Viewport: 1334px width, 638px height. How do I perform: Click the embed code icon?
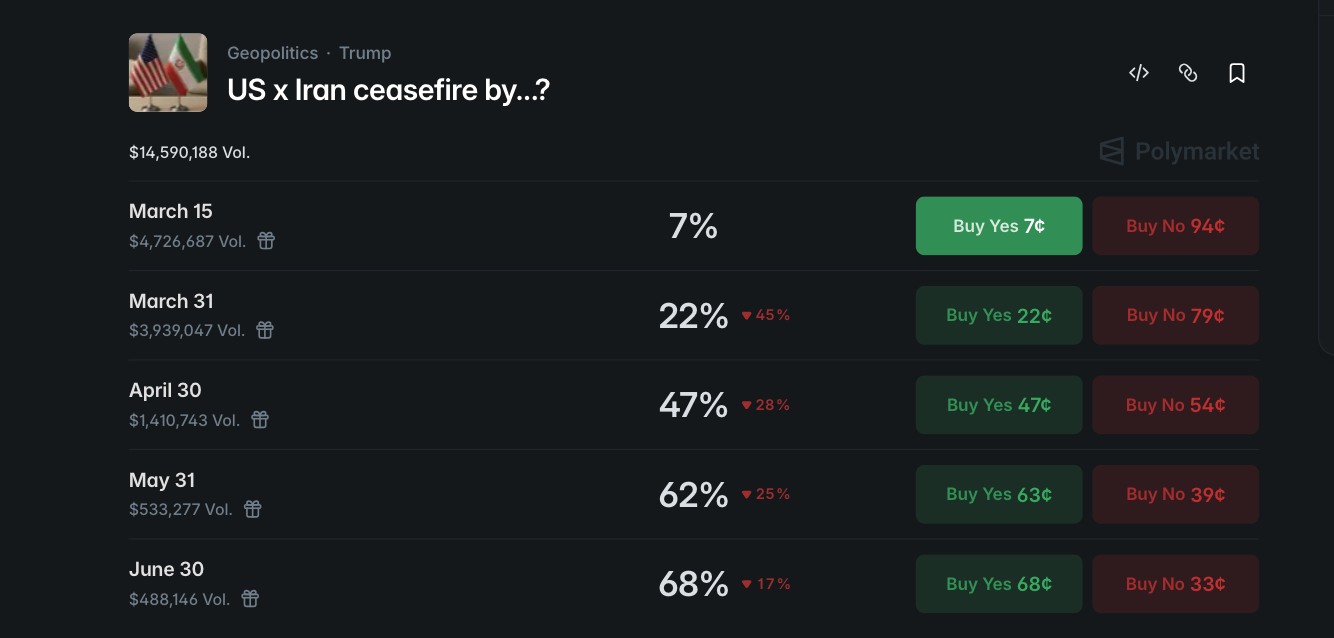pos(1139,73)
